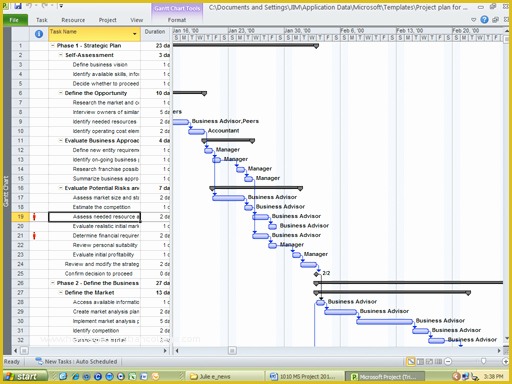This screenshot has width=512, height=384.
Task: Click the Duration column header
Action: pos(155,32)
